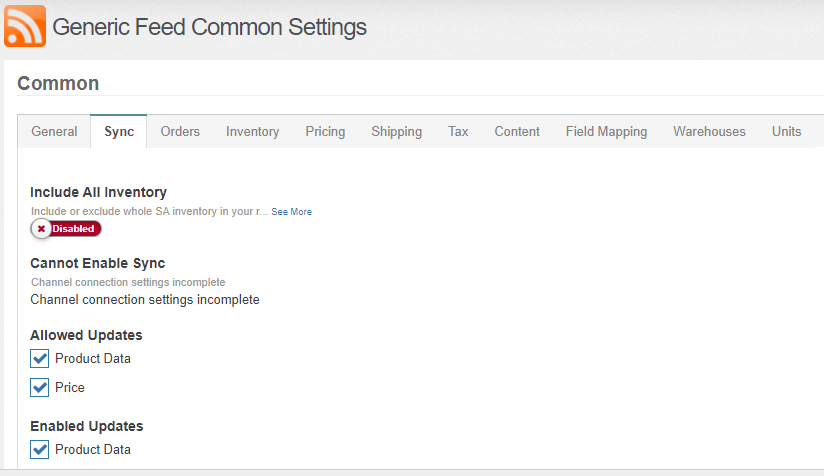This screenshot has height=476, width=824.
Task: Click the orange RSS feed icon
Action: [25, 26]
